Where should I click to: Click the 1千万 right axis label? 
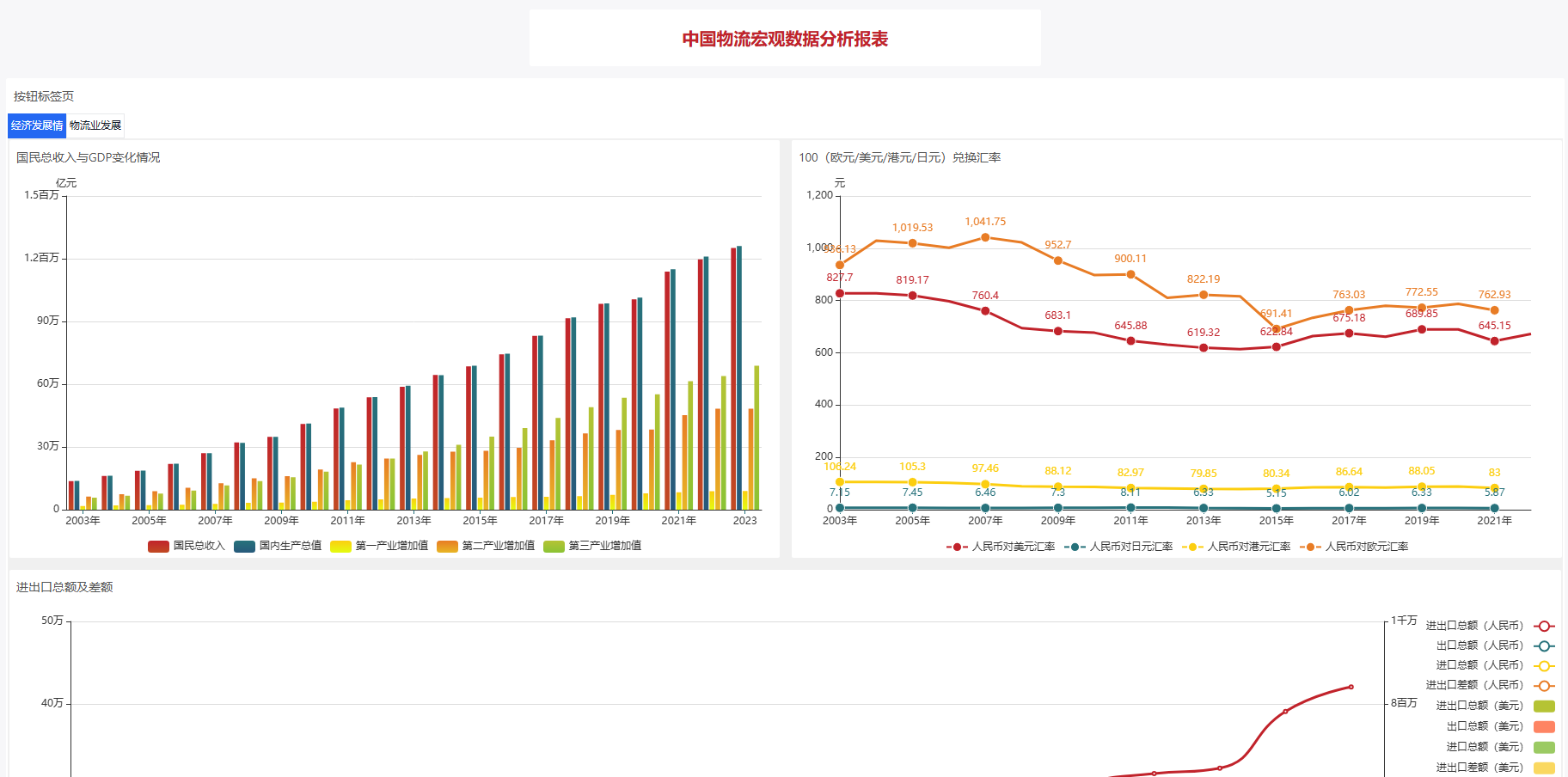click(x=1405, y=621)
